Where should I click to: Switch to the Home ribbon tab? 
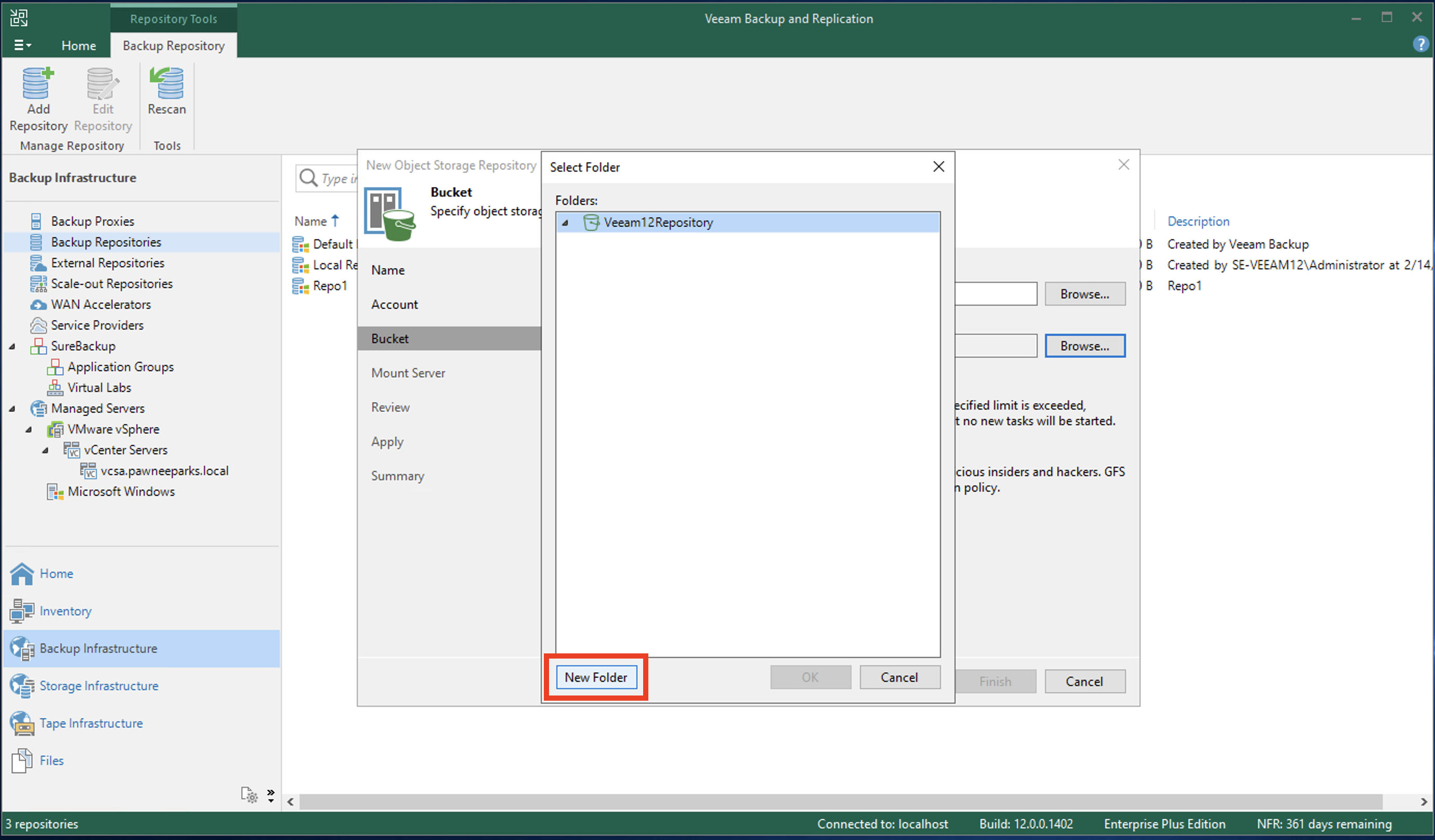pyautogui.click(x=79, y=46)
